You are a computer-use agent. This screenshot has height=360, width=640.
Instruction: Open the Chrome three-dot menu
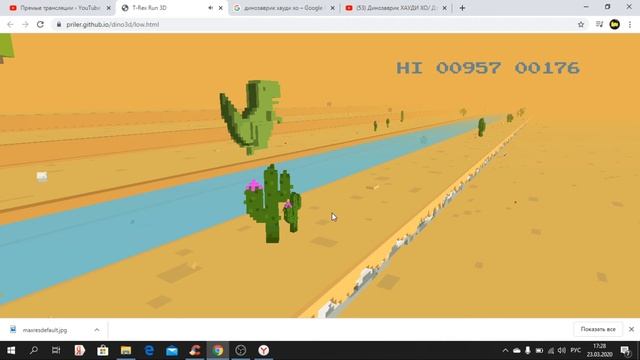tap(630, 24)
